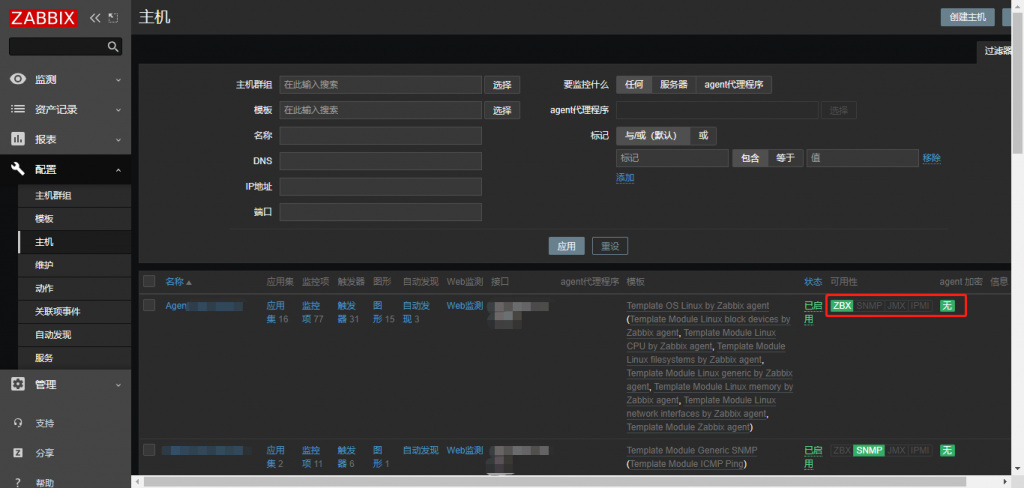Click the 添加 tag link

(625, 177)
